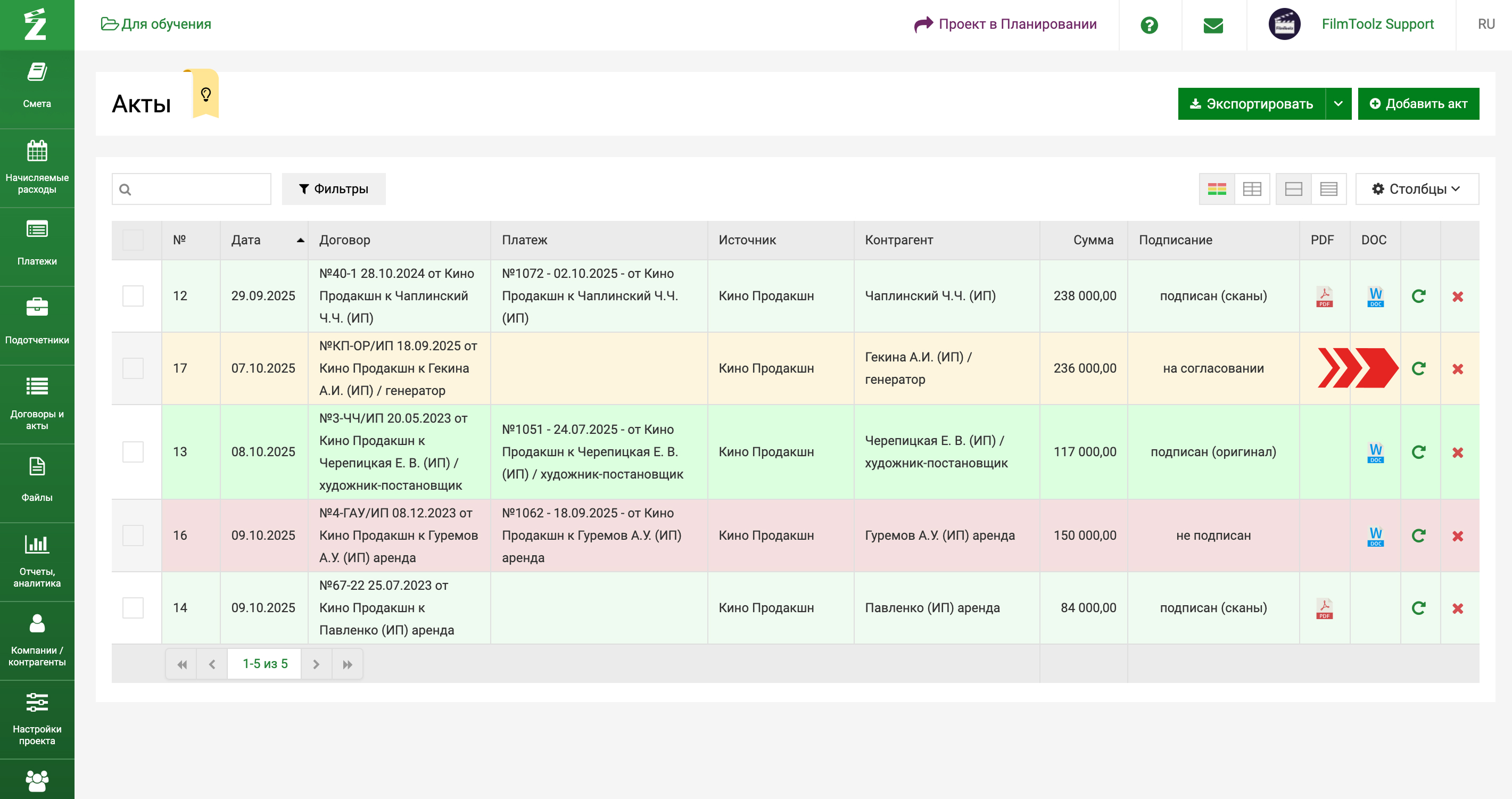Switch to colored rows view

(x=1216, y=189)
